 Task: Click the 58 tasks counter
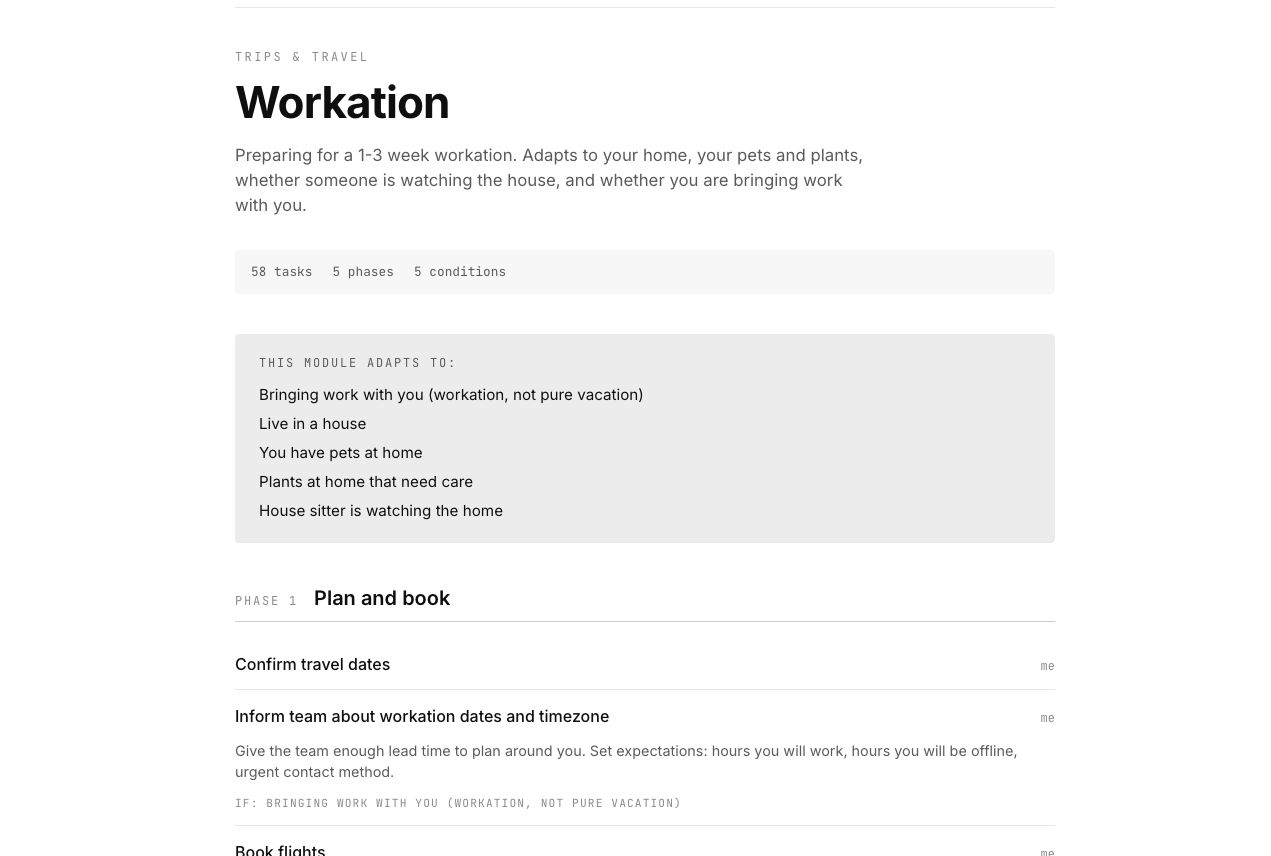click(281, 272)
